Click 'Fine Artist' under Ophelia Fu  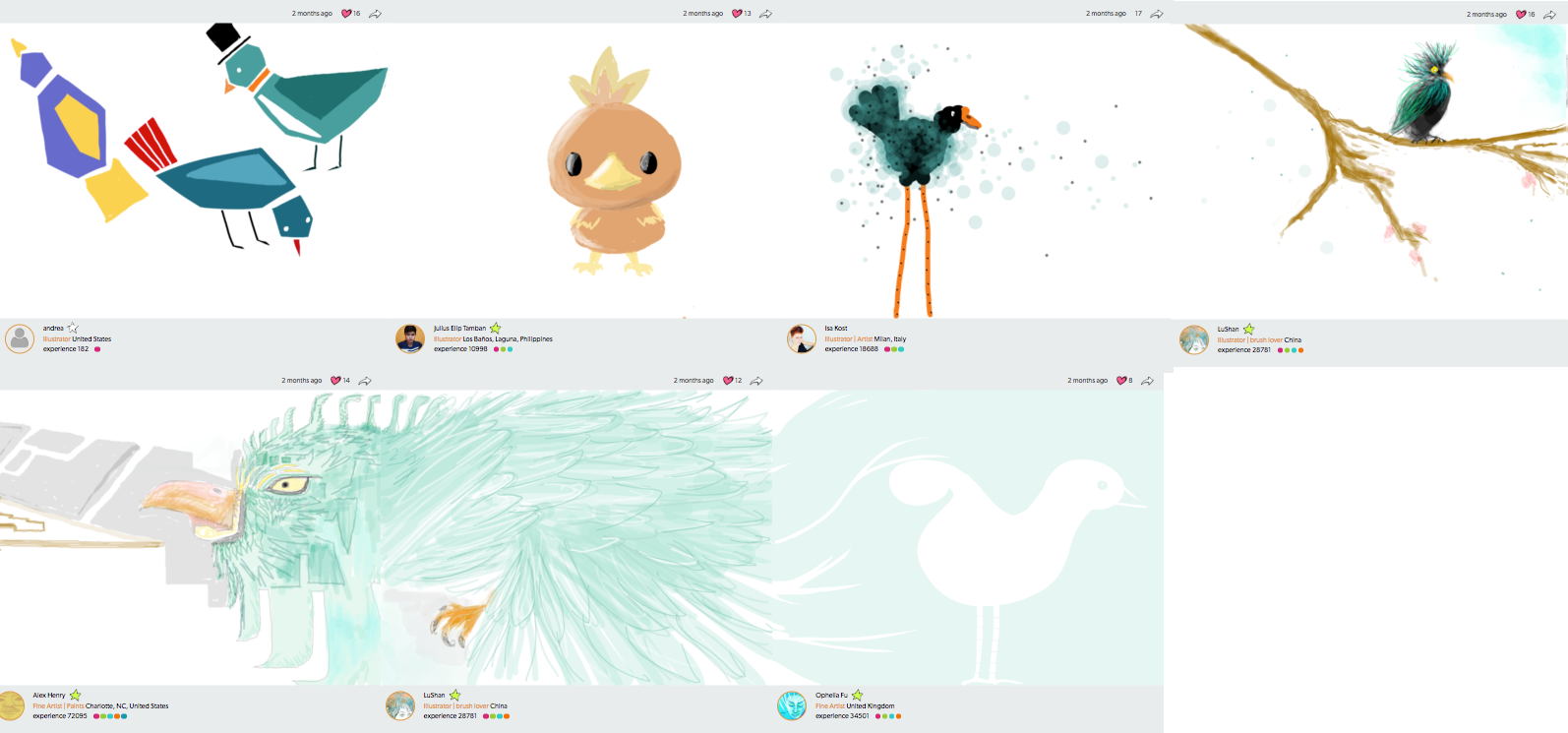pyautogui.click(x=830, y=706)
